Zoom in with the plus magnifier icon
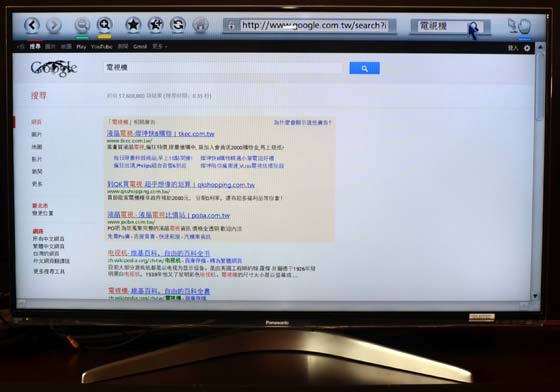This screenshot has height=392, width=560. pyautogui.click(x=104, y=25)
